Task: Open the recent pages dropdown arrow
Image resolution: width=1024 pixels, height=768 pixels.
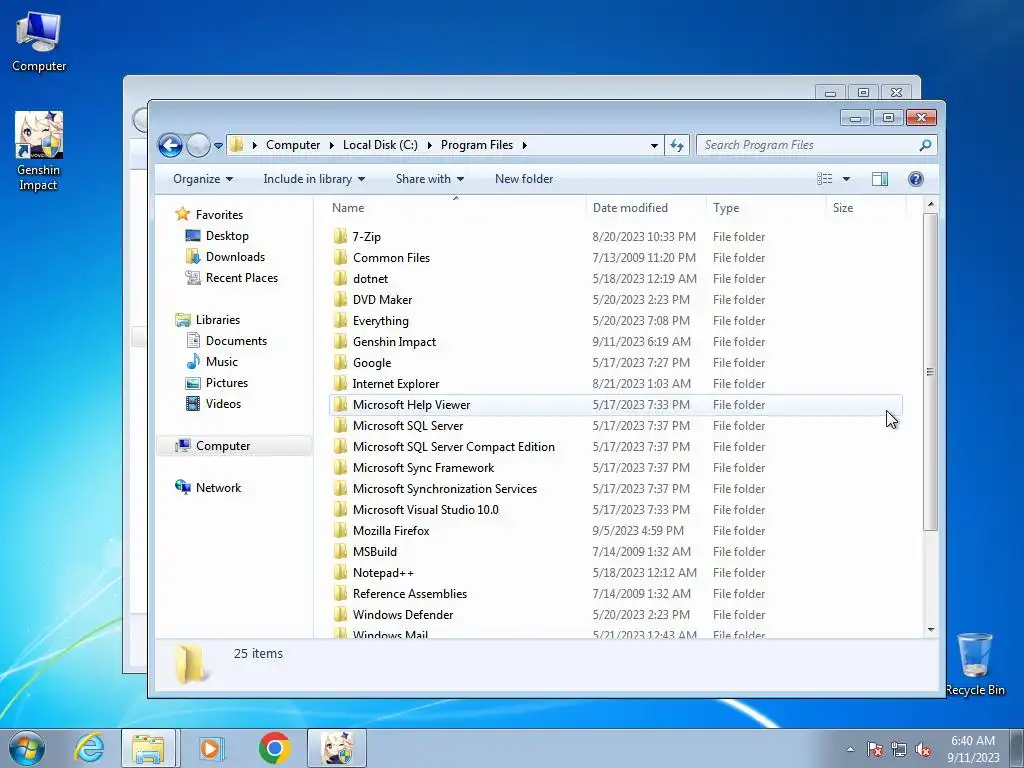Action: pos(218,146)
